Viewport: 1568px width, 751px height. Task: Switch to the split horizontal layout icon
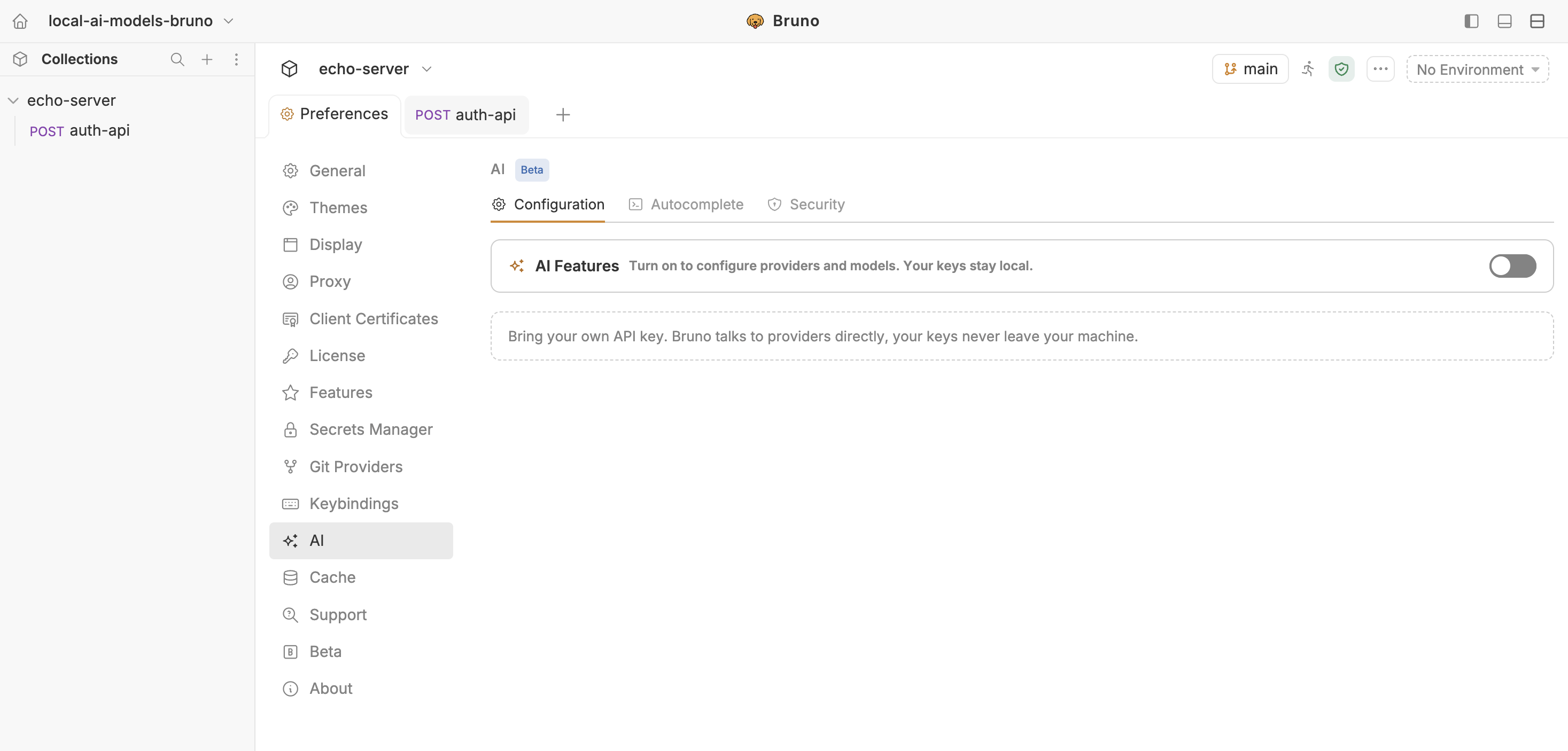click(1537, 21)
